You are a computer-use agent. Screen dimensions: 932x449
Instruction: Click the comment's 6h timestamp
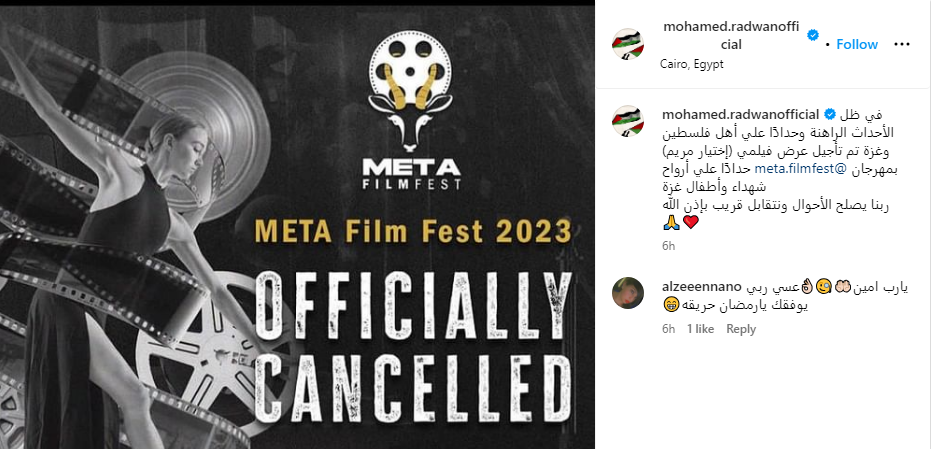[668, 328]
